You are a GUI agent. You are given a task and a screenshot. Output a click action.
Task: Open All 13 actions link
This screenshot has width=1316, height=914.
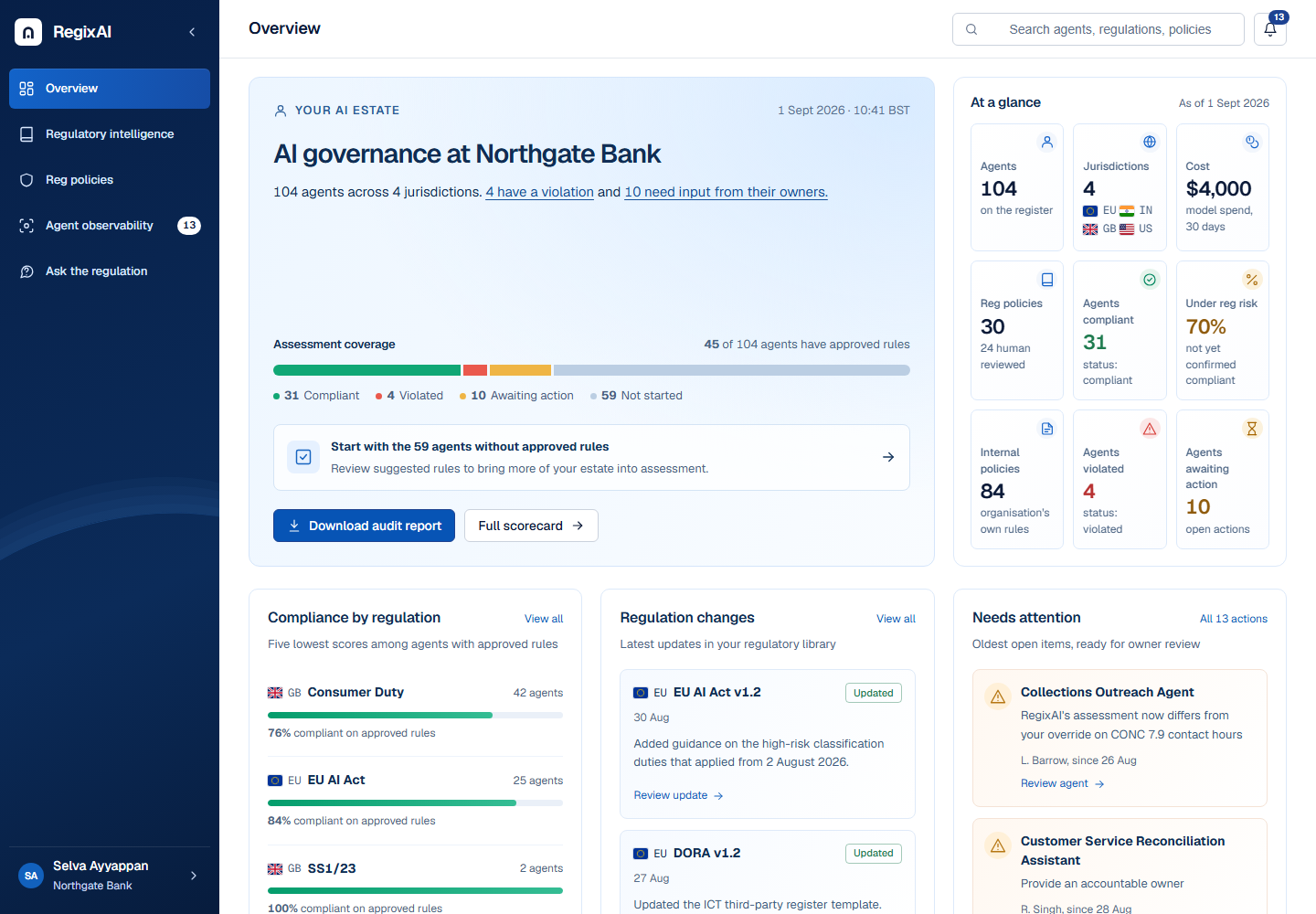click(x=1234, y=619)
